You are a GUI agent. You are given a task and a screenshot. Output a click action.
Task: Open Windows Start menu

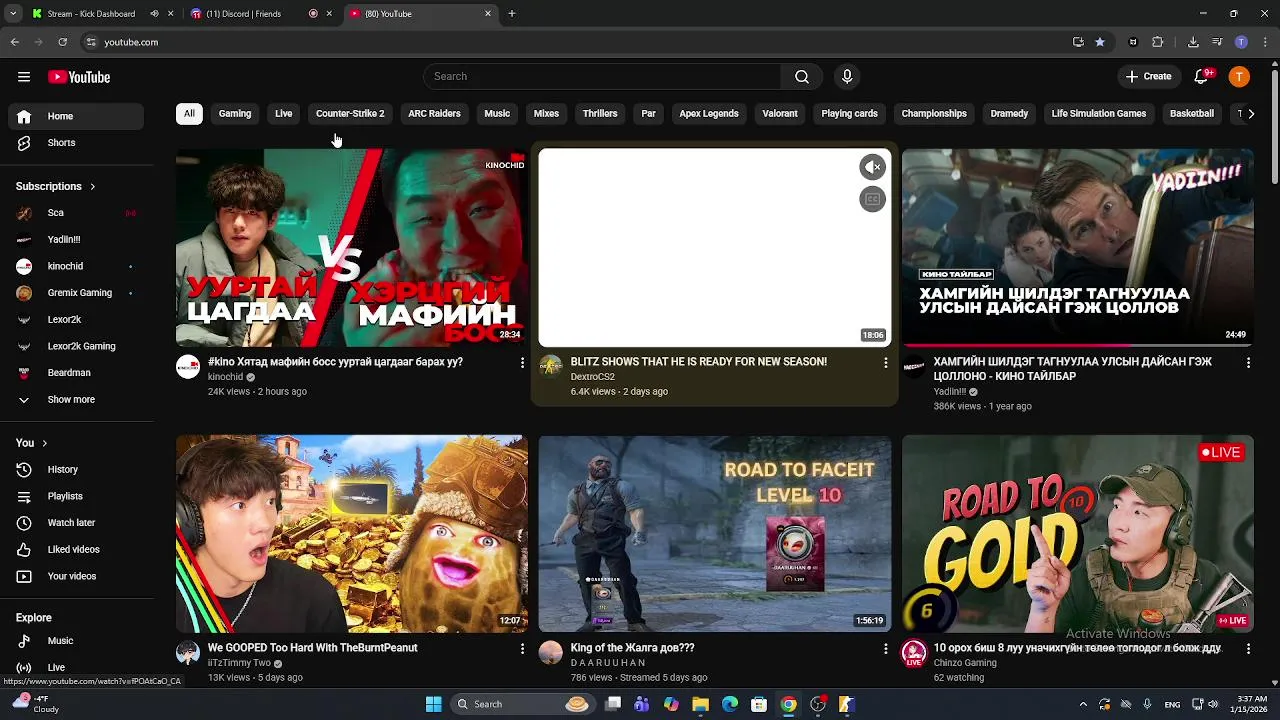click(433, 704)
